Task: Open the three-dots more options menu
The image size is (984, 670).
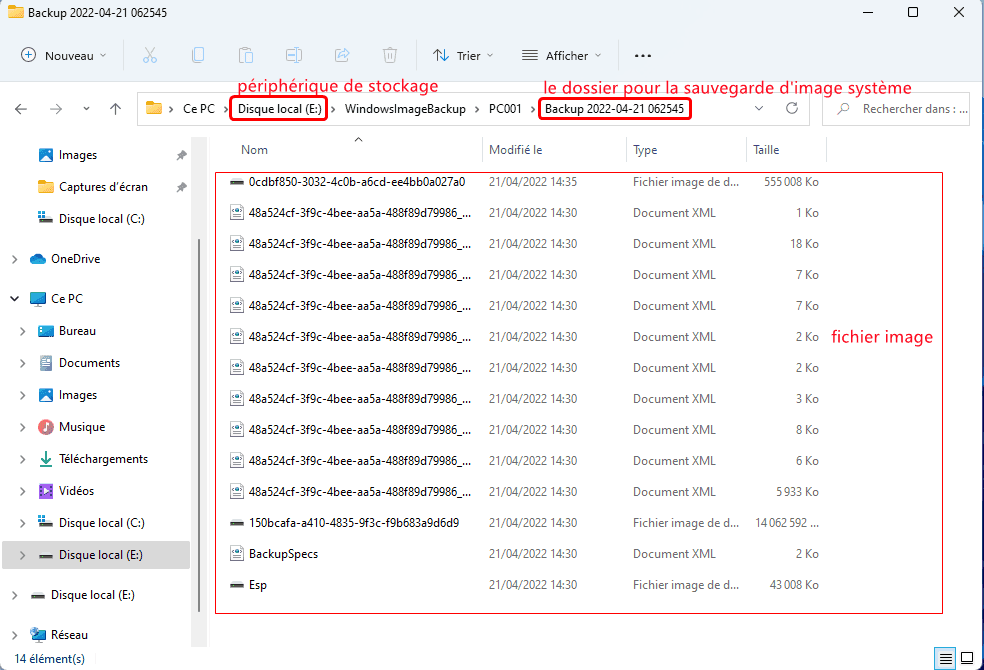Action: tap(643, 56)
